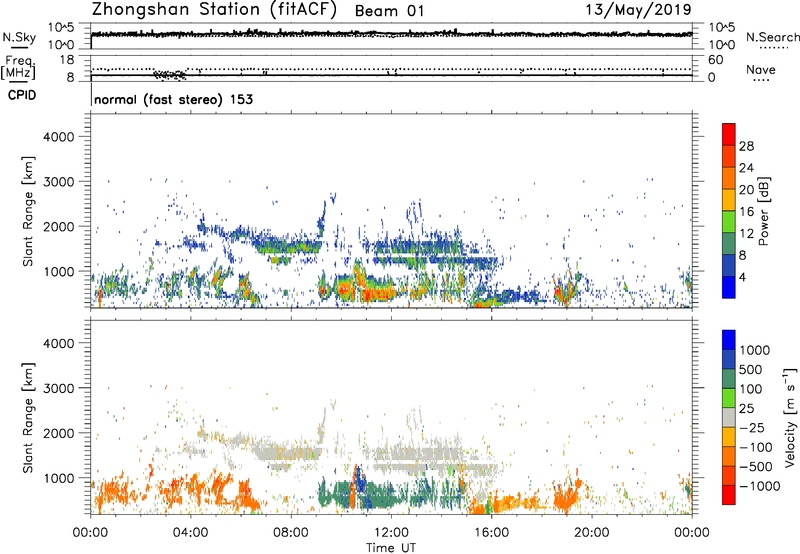Image resolution: width=800 pixels, height=554 pixels.
Task: Click the '04:00' time tick label
Action: tap(190, 533)
